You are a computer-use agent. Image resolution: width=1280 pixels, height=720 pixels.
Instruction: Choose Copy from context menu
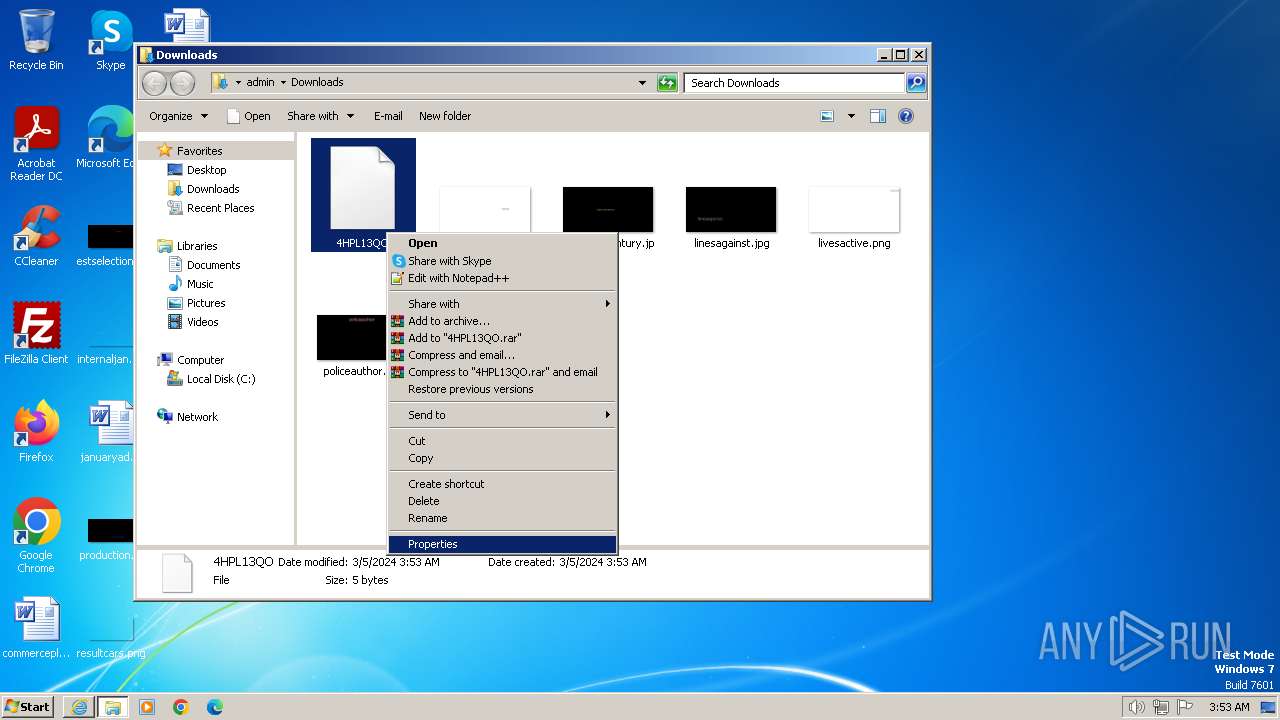502,458
